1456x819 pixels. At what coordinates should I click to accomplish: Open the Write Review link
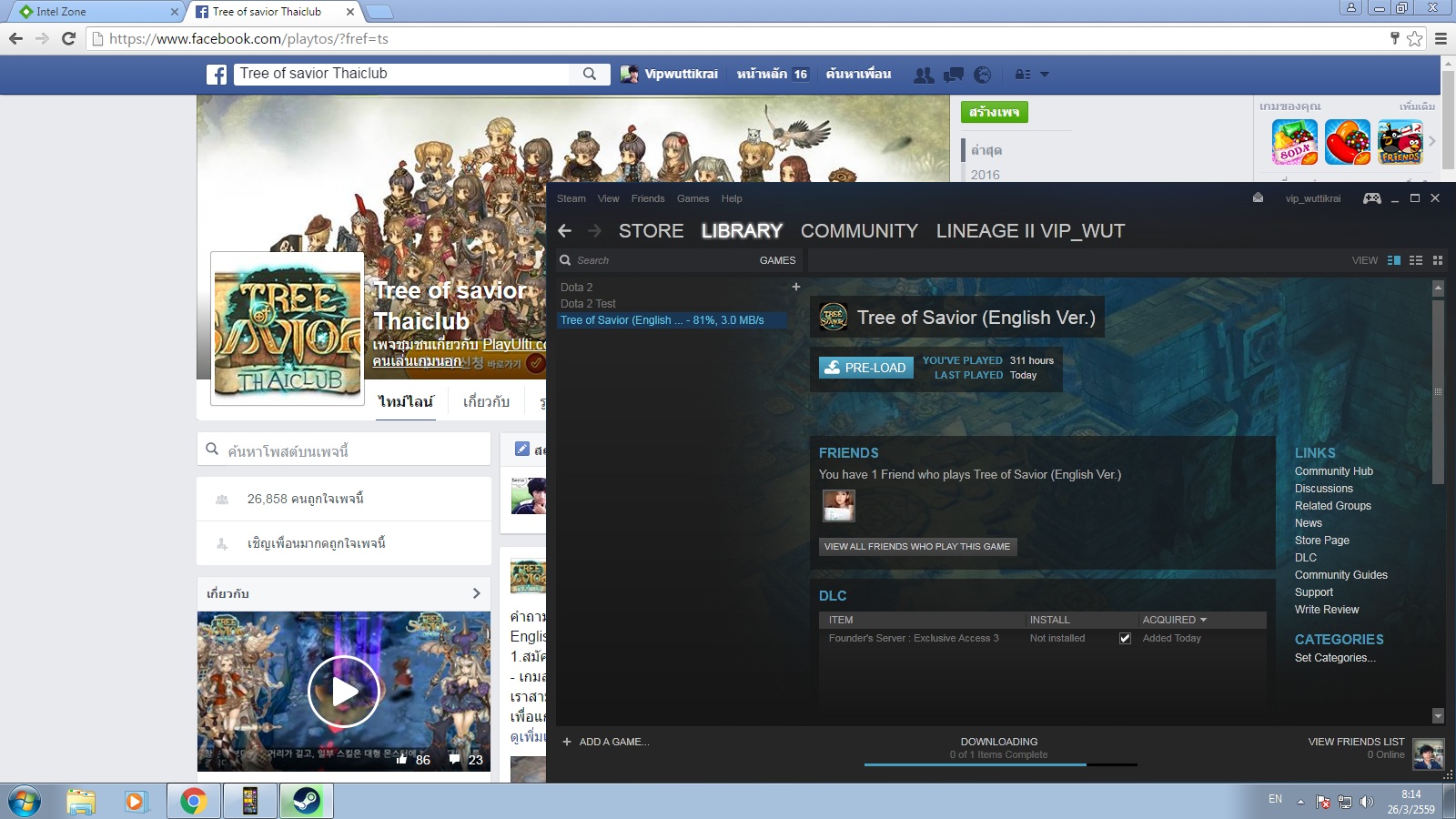coord(1327,610)
